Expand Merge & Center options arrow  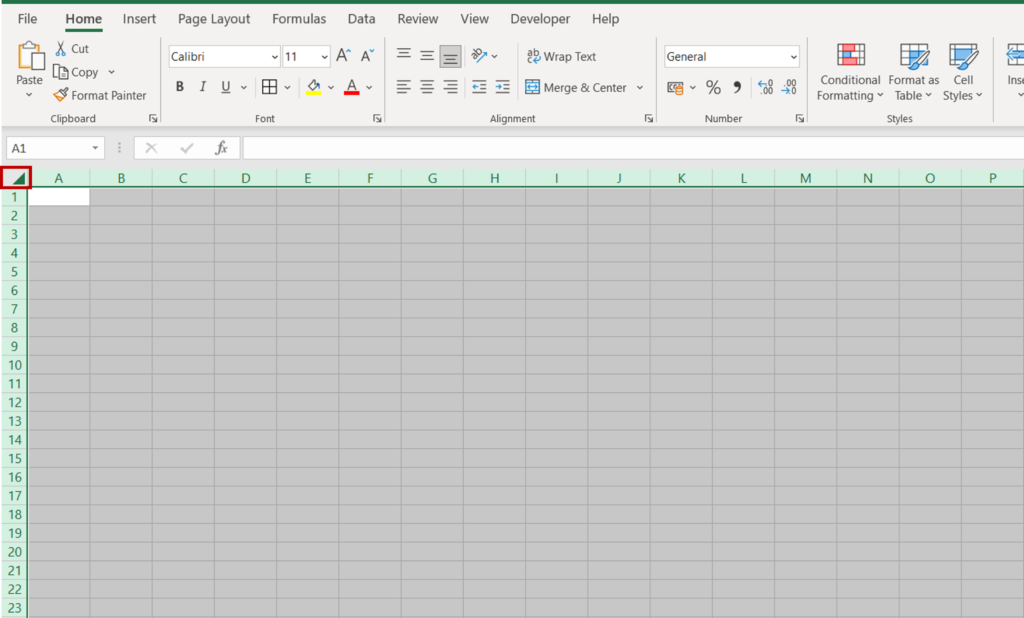[640, 88]
